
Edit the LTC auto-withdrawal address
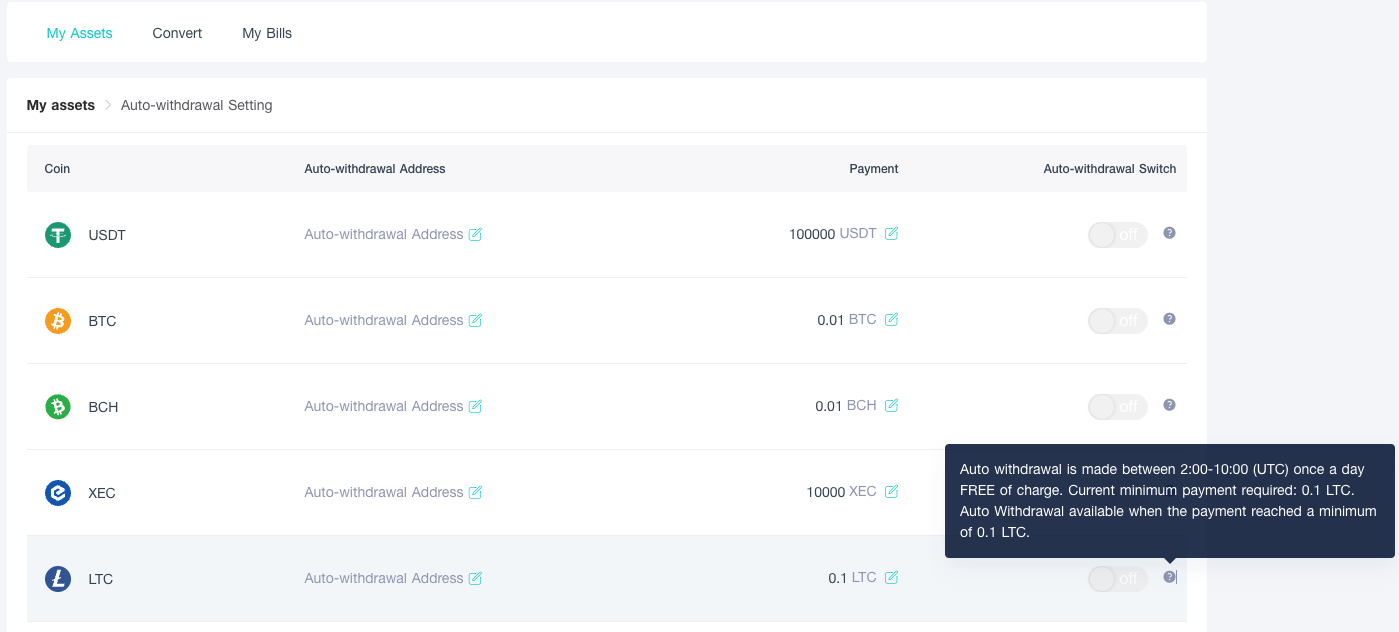click(475, 579)
